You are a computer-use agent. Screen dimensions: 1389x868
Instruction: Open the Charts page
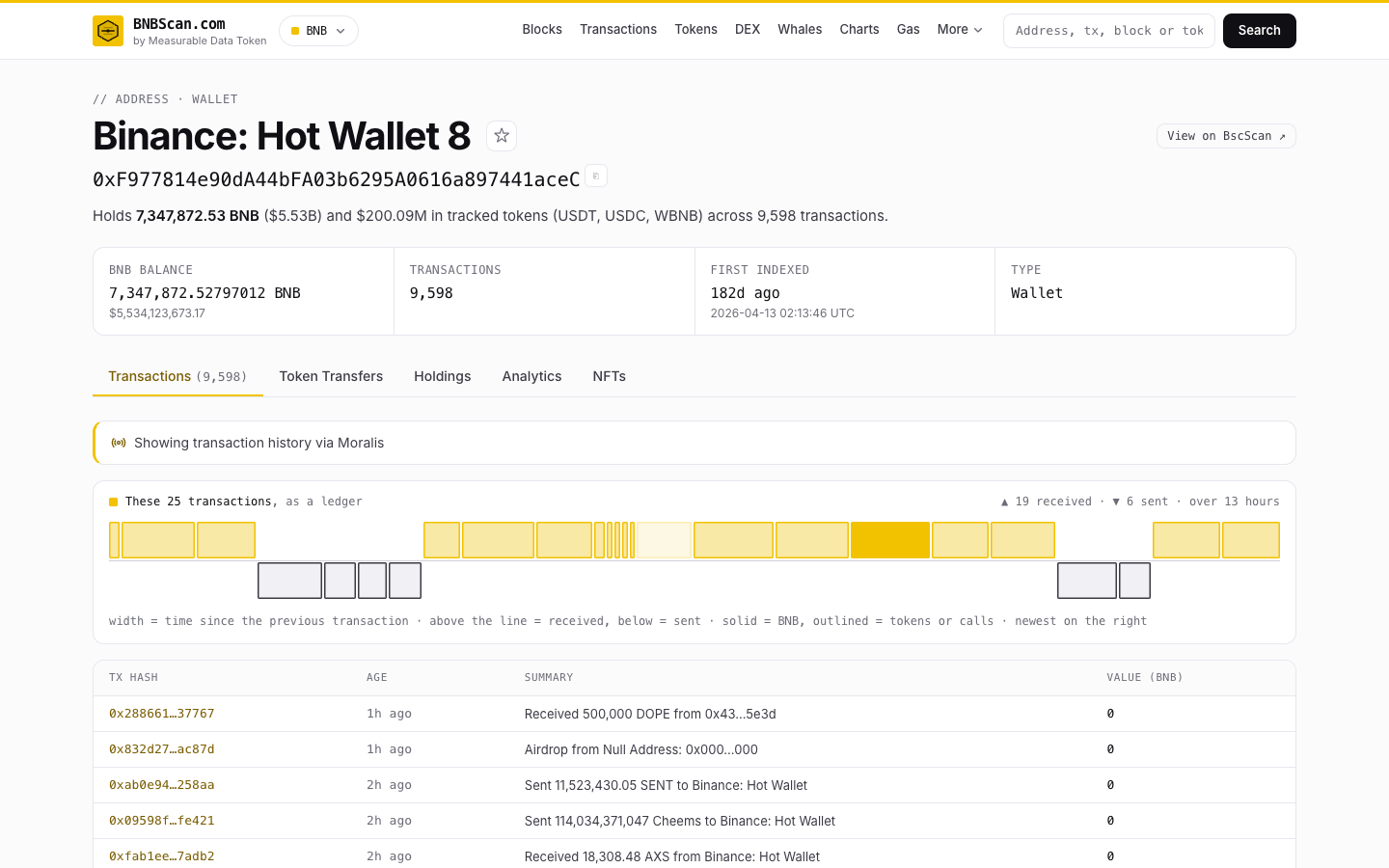pyautogui.click(x=859, y=30)
